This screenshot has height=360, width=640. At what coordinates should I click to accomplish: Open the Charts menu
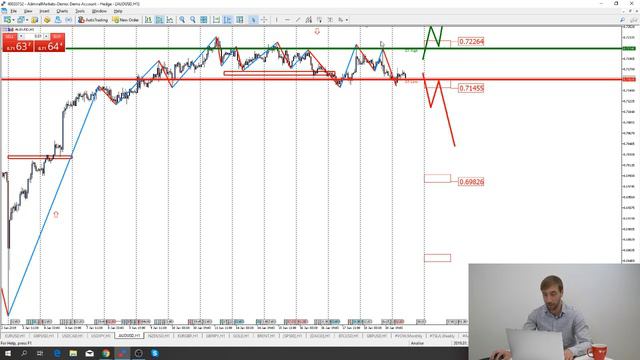(62, 11)
